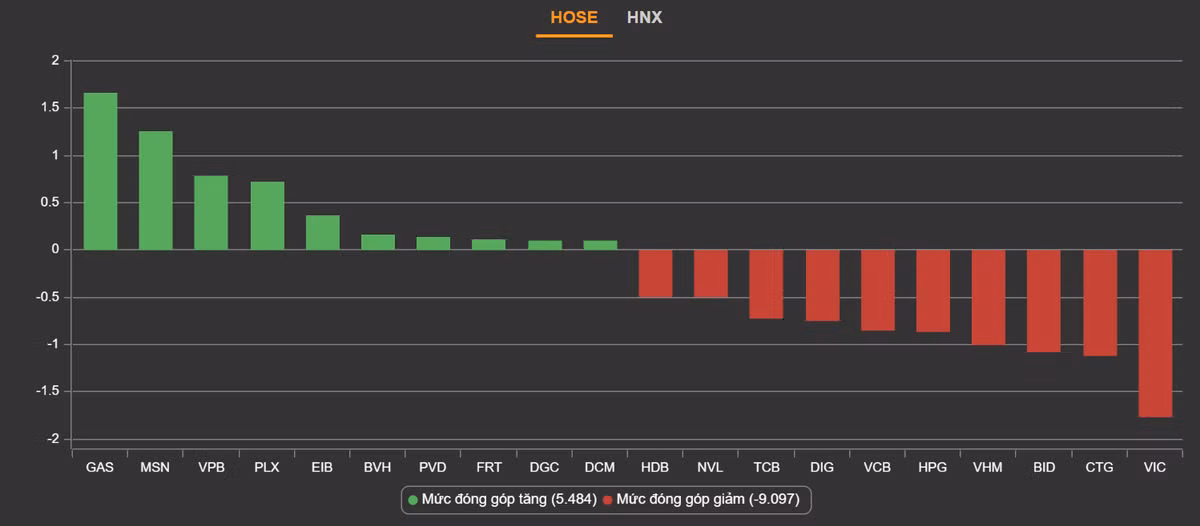Select the VPB green bar
Viewport: 1200px width, 526px height.
211,213
